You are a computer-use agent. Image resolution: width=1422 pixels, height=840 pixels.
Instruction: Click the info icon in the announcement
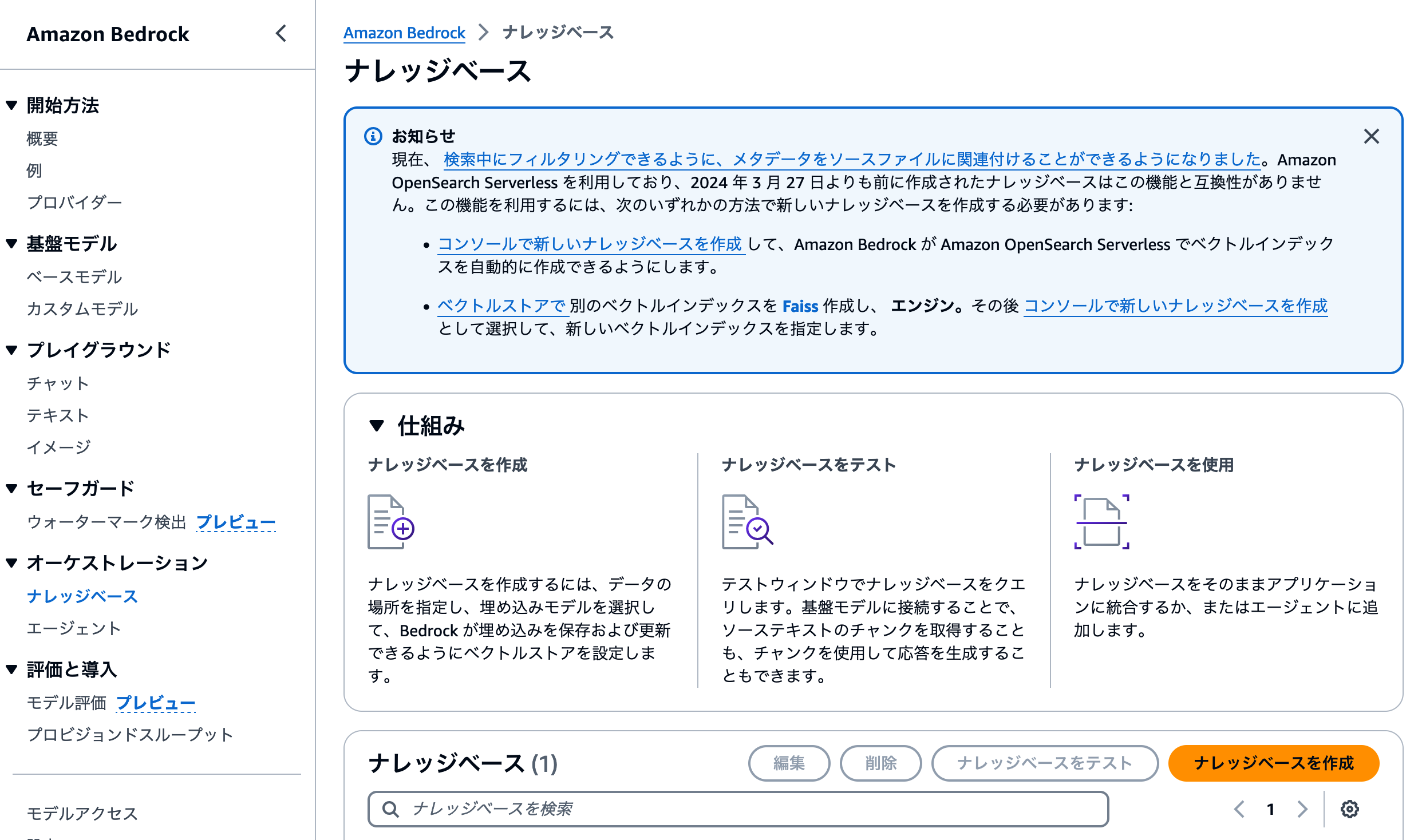373,136
